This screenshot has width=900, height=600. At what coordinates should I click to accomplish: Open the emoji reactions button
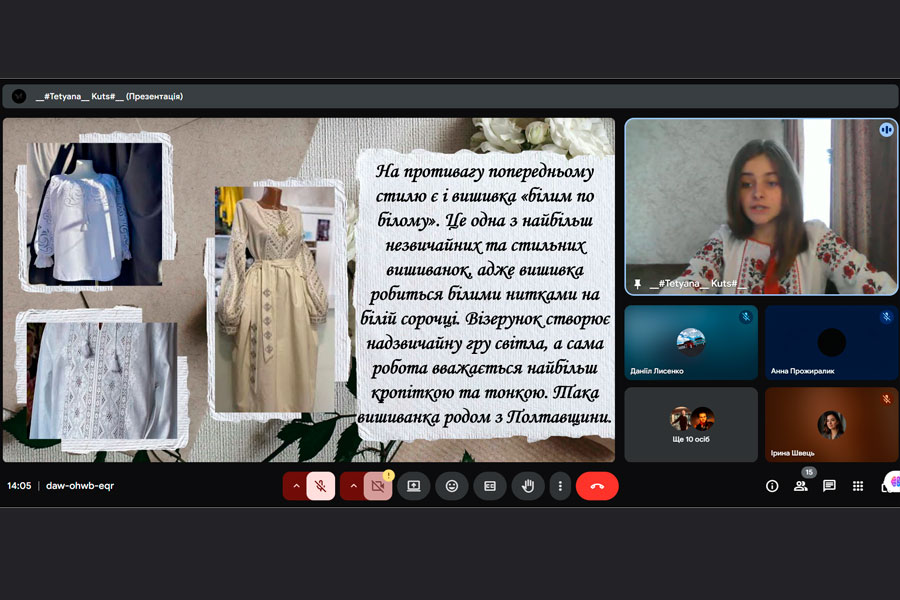coord(452,486)
